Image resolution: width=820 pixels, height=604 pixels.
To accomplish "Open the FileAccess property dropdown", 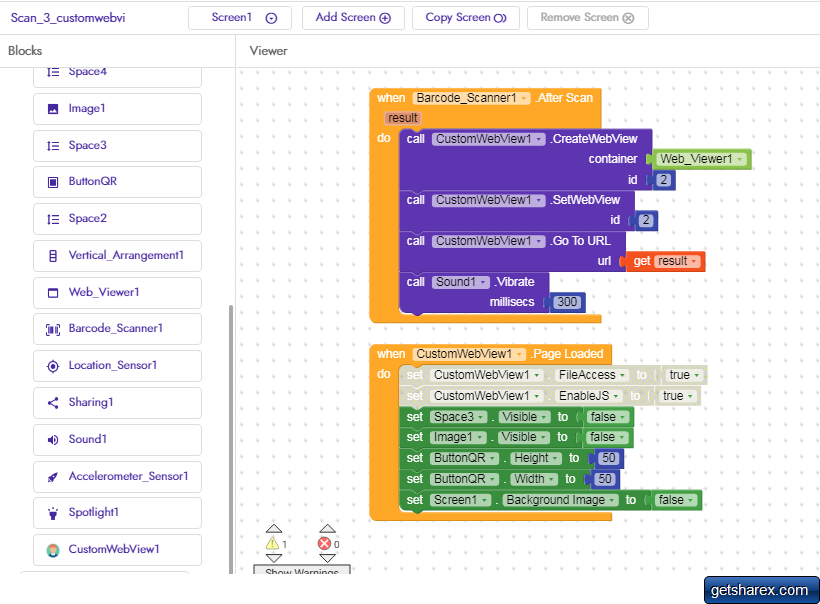I will tap(591, 375).
